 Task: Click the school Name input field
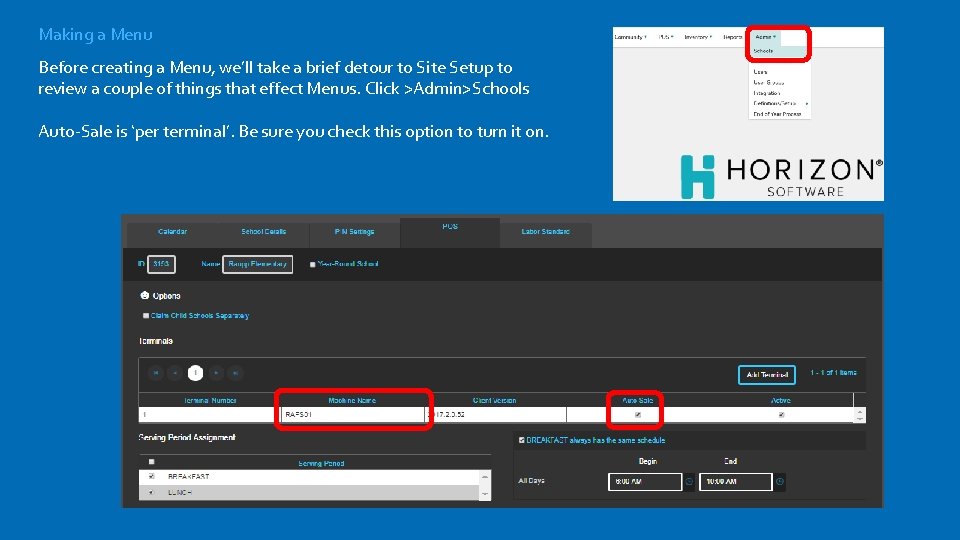click(x=257, y=264)
